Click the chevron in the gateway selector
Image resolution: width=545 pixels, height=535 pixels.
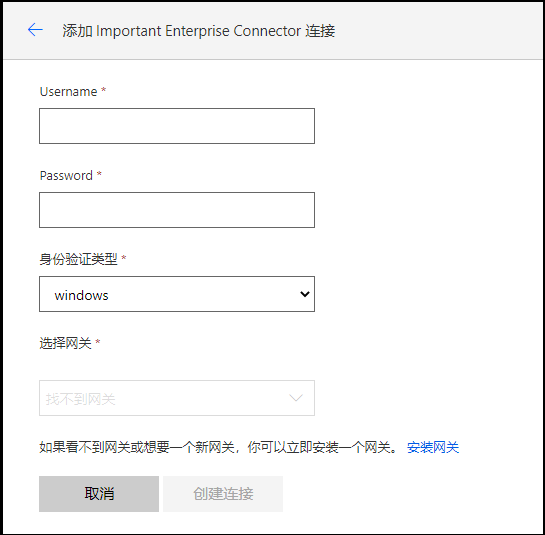296,398
